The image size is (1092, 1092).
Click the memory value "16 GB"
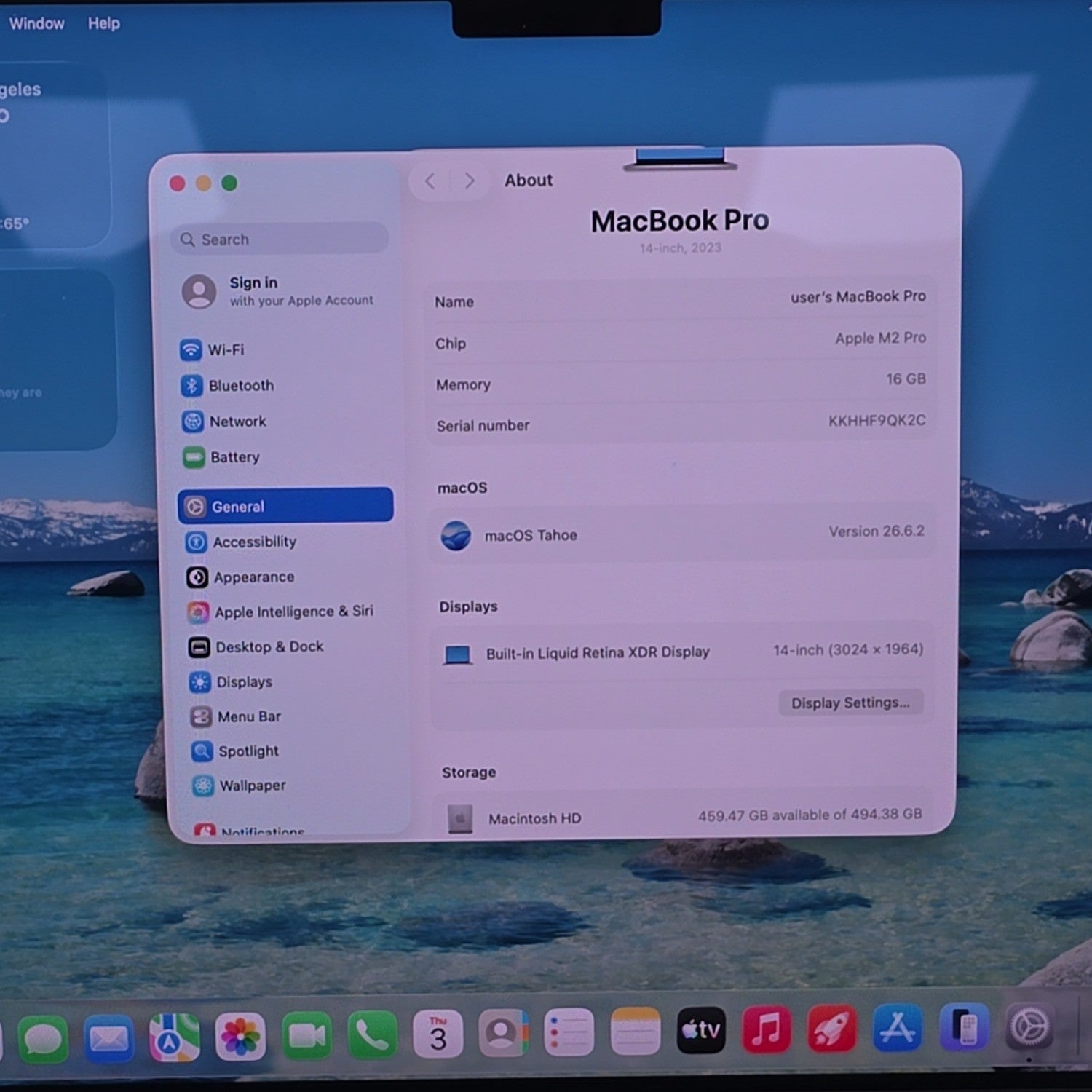coord(906,379)
